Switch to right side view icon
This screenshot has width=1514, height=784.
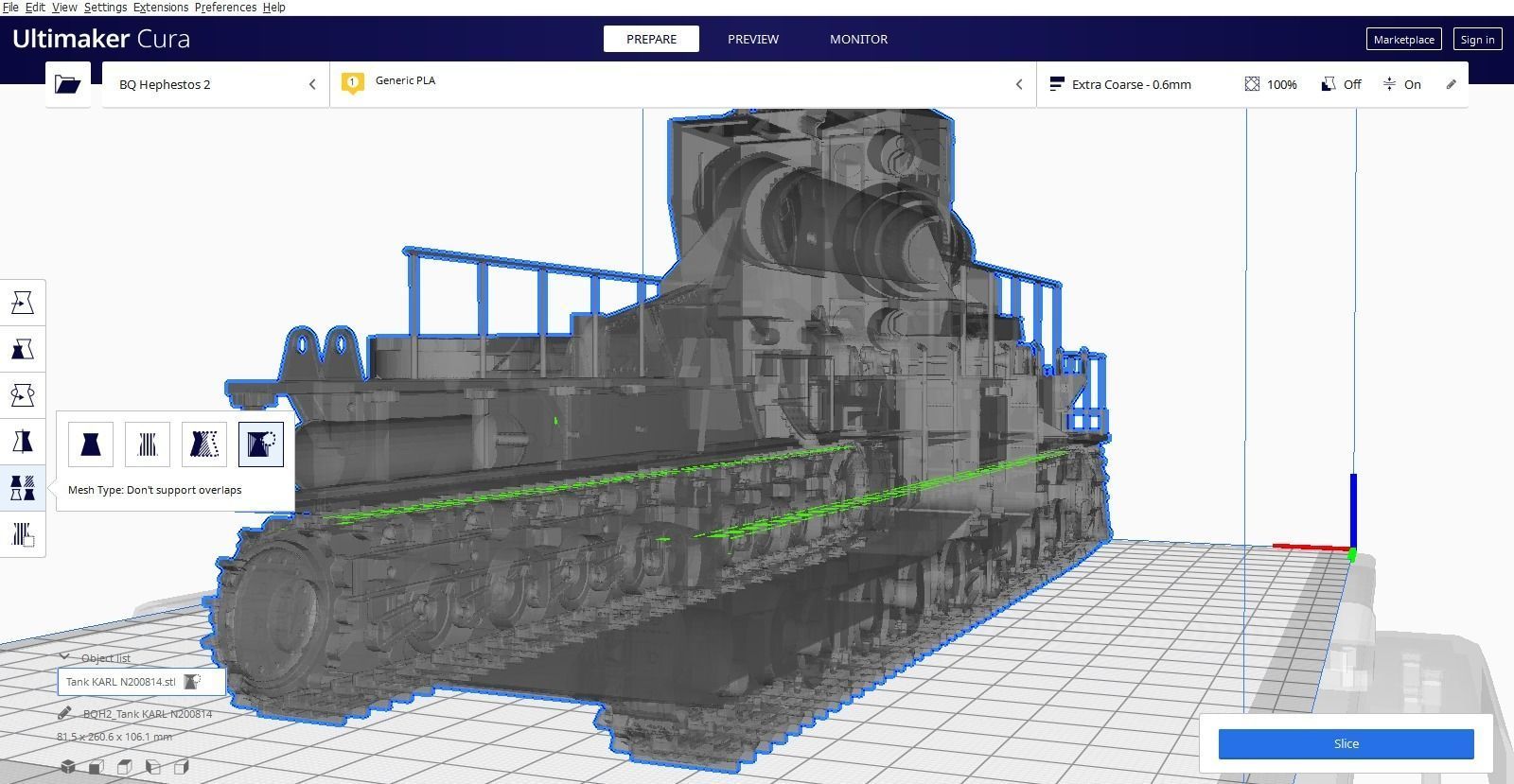pos(182,767)
